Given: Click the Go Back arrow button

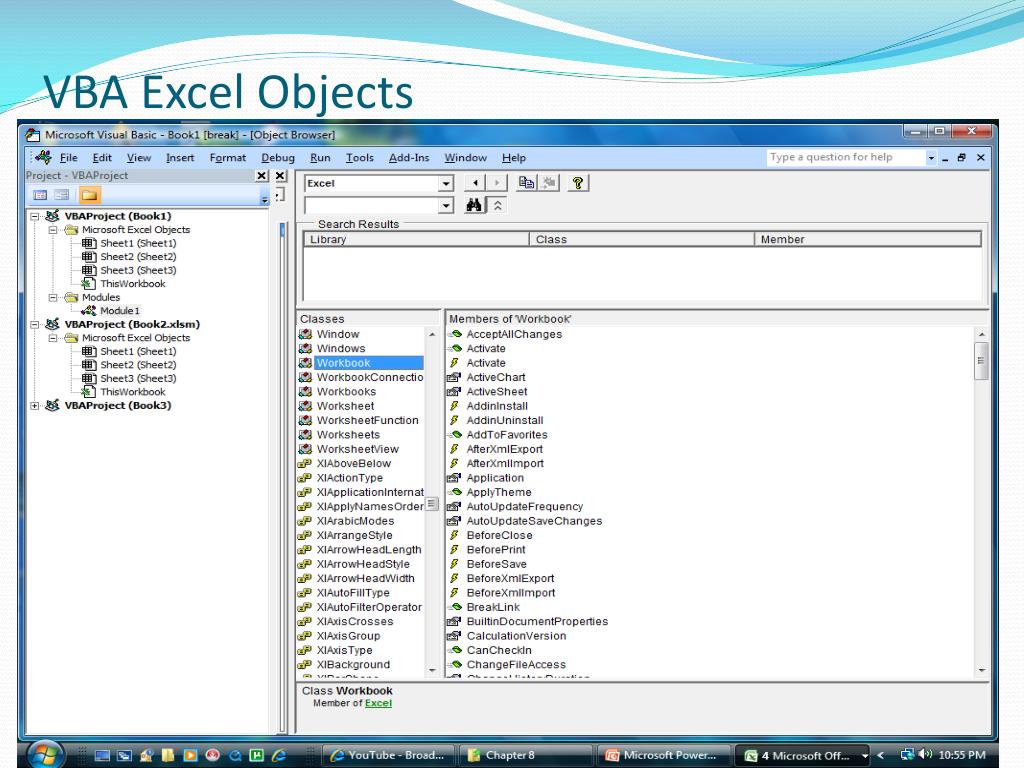Looking at the screenshot, I should coord(475,184).
